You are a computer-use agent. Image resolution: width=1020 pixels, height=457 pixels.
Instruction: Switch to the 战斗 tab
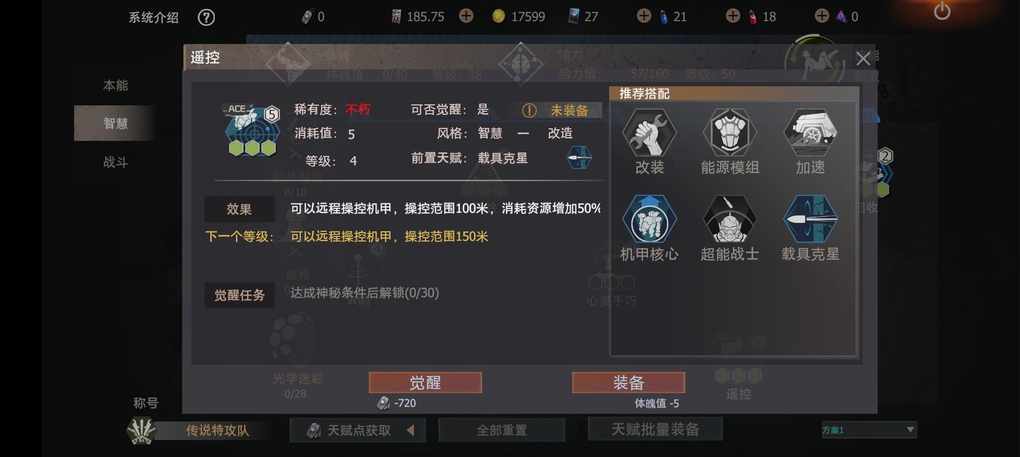coord(115,162)
